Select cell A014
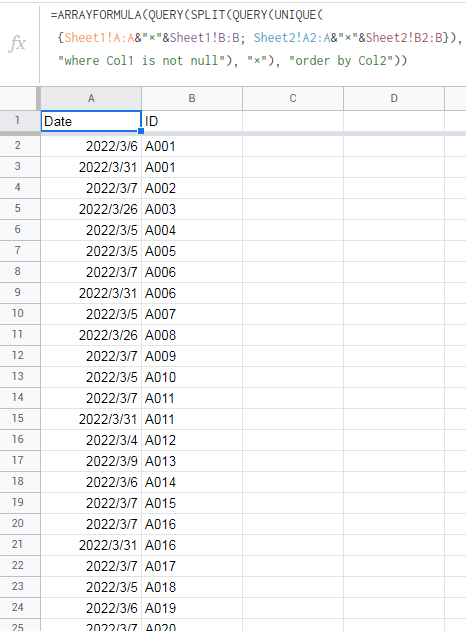This screenshot has height=631, width=466. [x=192, y=482]
